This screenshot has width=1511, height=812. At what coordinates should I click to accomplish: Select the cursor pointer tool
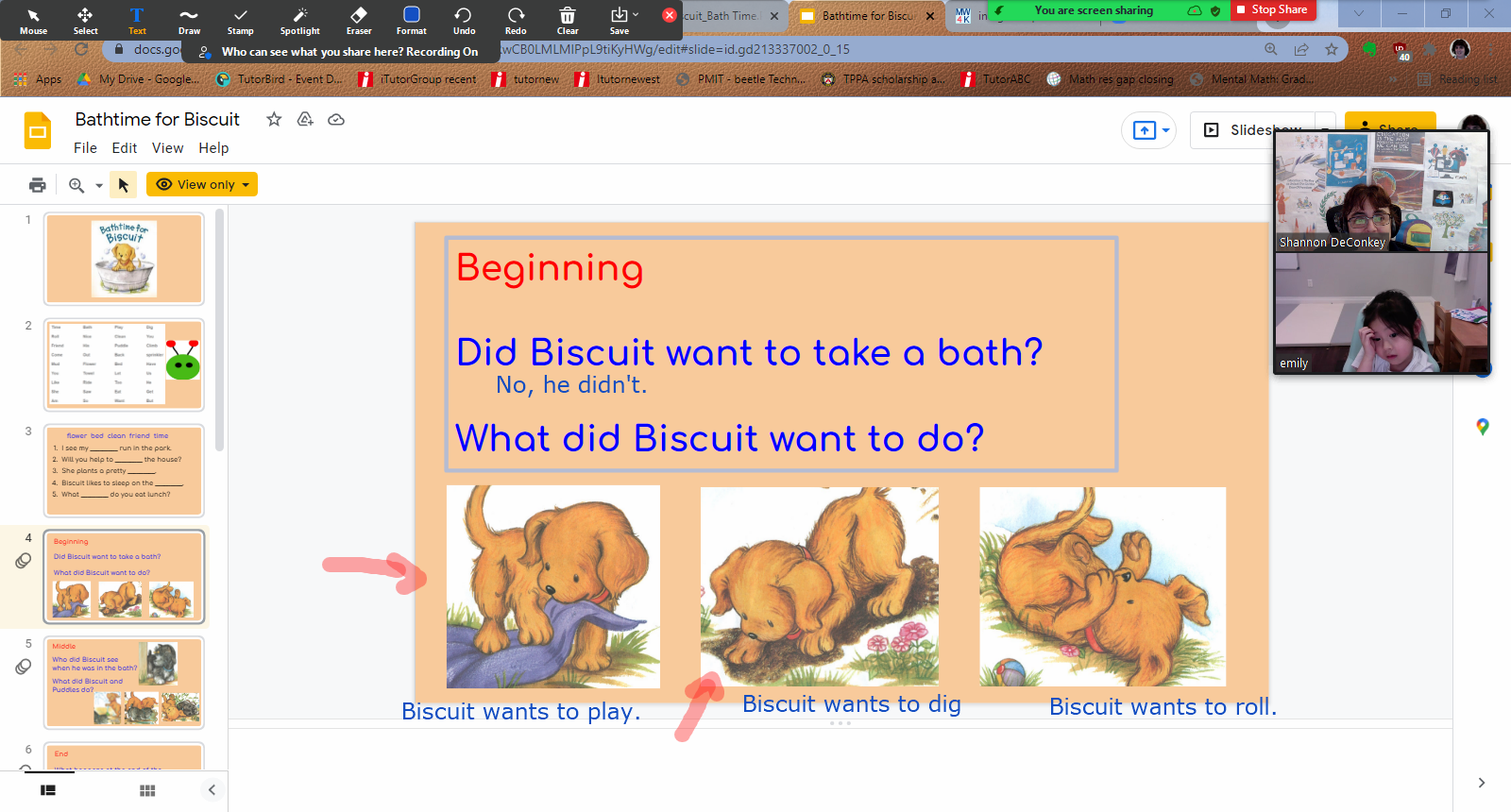(123, 185)
